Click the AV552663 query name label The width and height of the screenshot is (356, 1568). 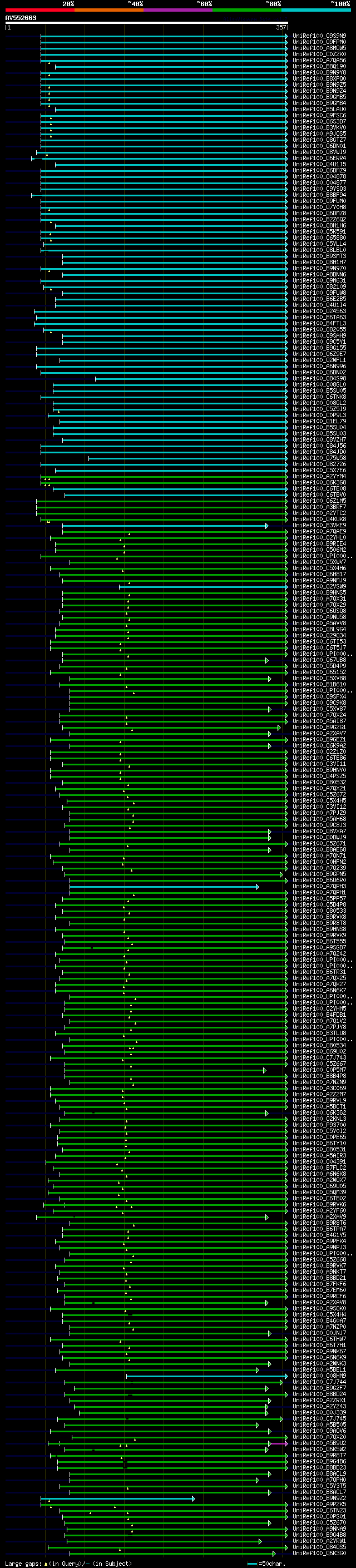pyautogui.click(x=21, y=18)
